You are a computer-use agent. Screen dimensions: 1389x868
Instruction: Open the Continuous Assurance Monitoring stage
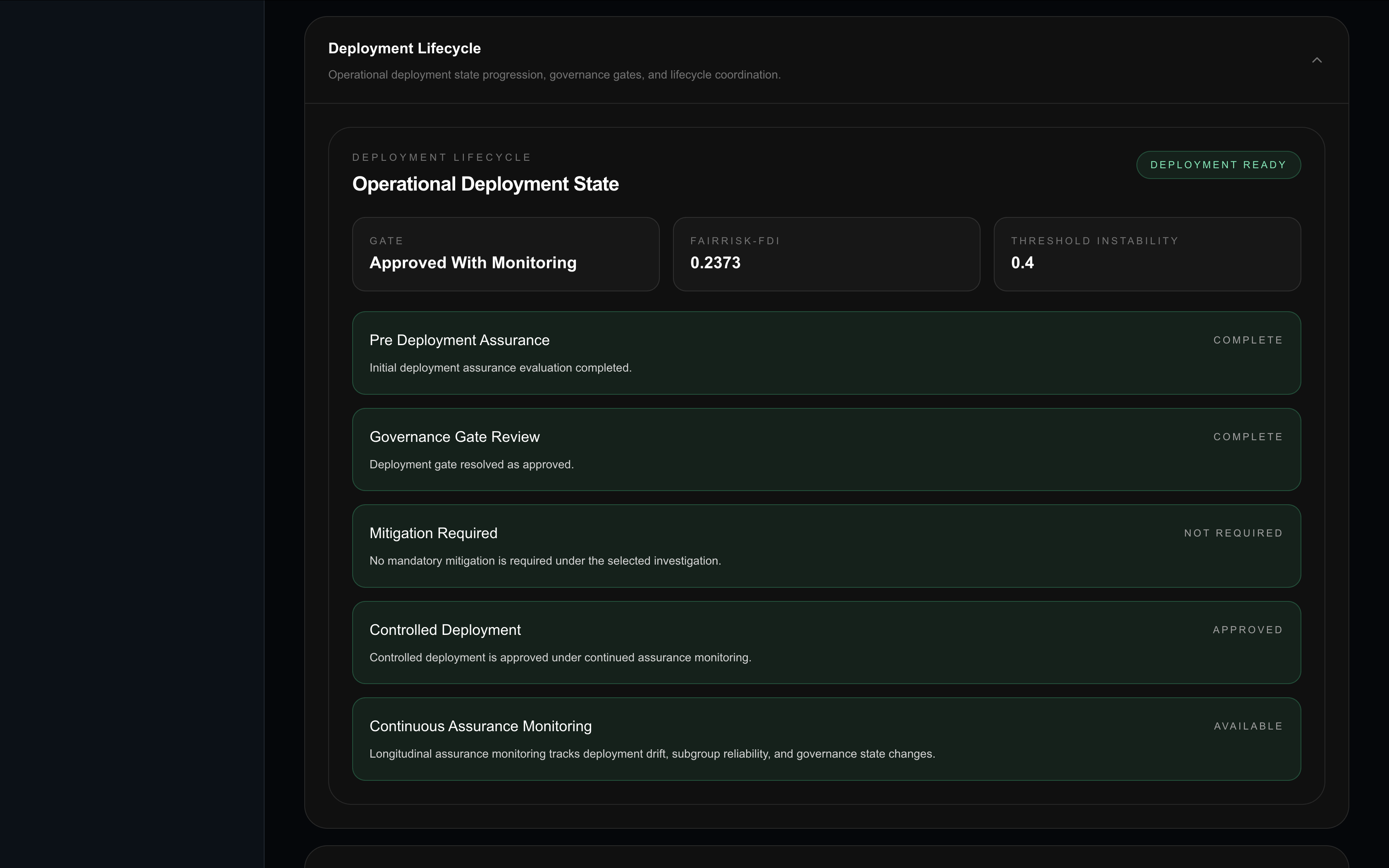(826, 739)
